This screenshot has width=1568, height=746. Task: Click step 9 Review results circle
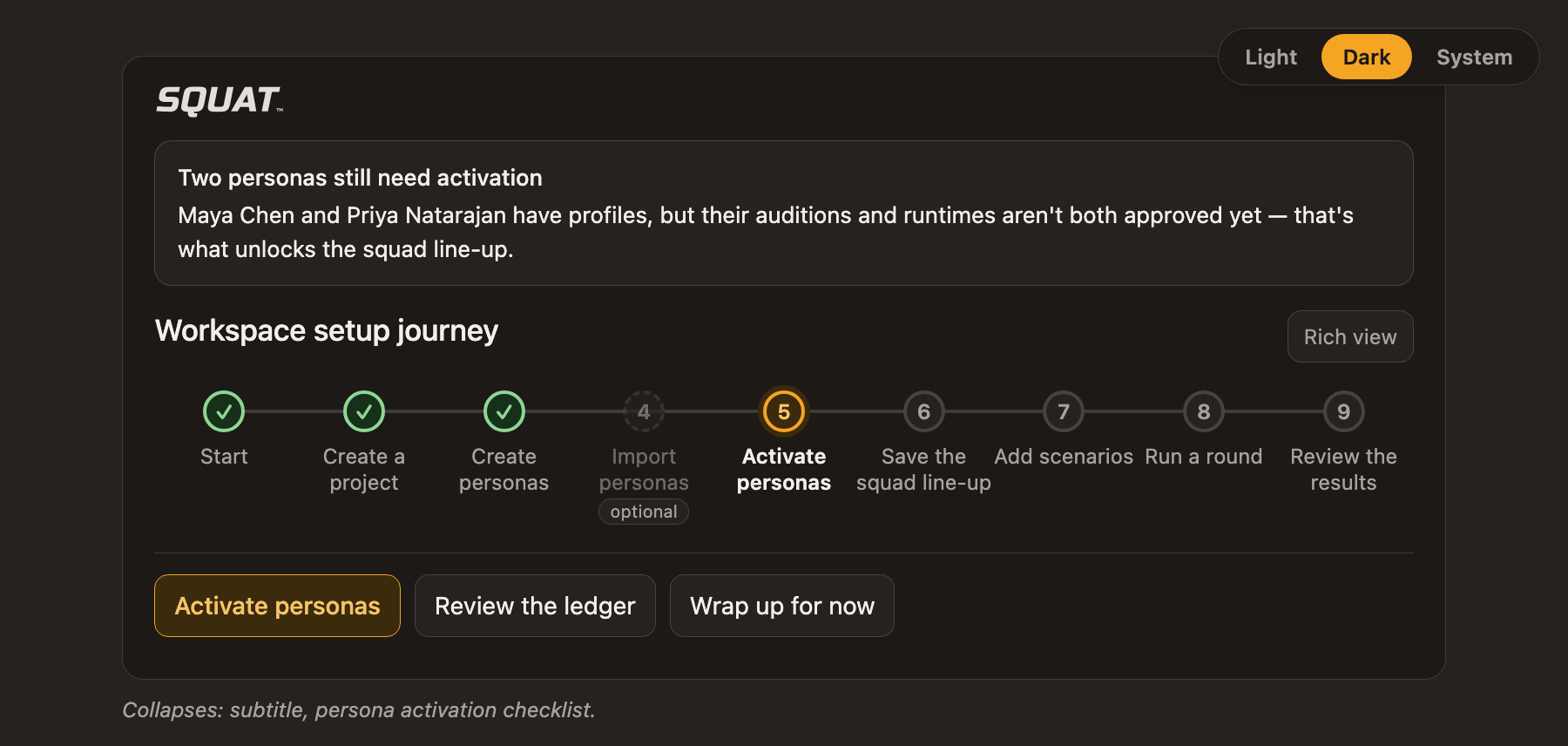point(1344,411)
